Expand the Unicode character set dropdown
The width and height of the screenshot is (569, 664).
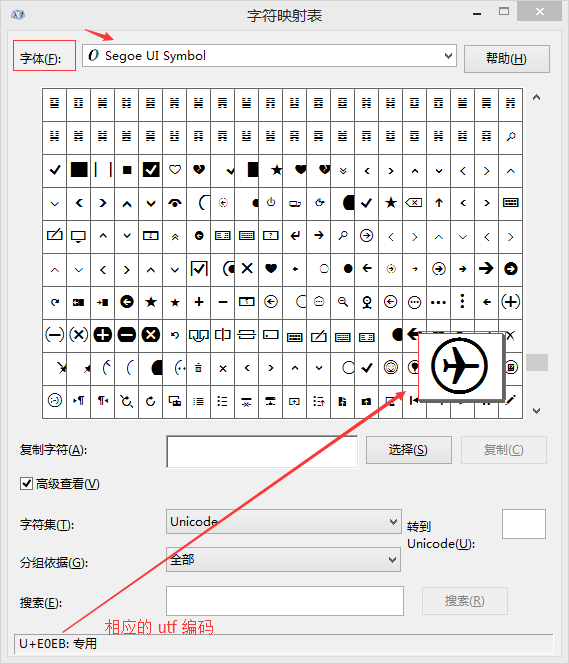(x=283, y=522)
